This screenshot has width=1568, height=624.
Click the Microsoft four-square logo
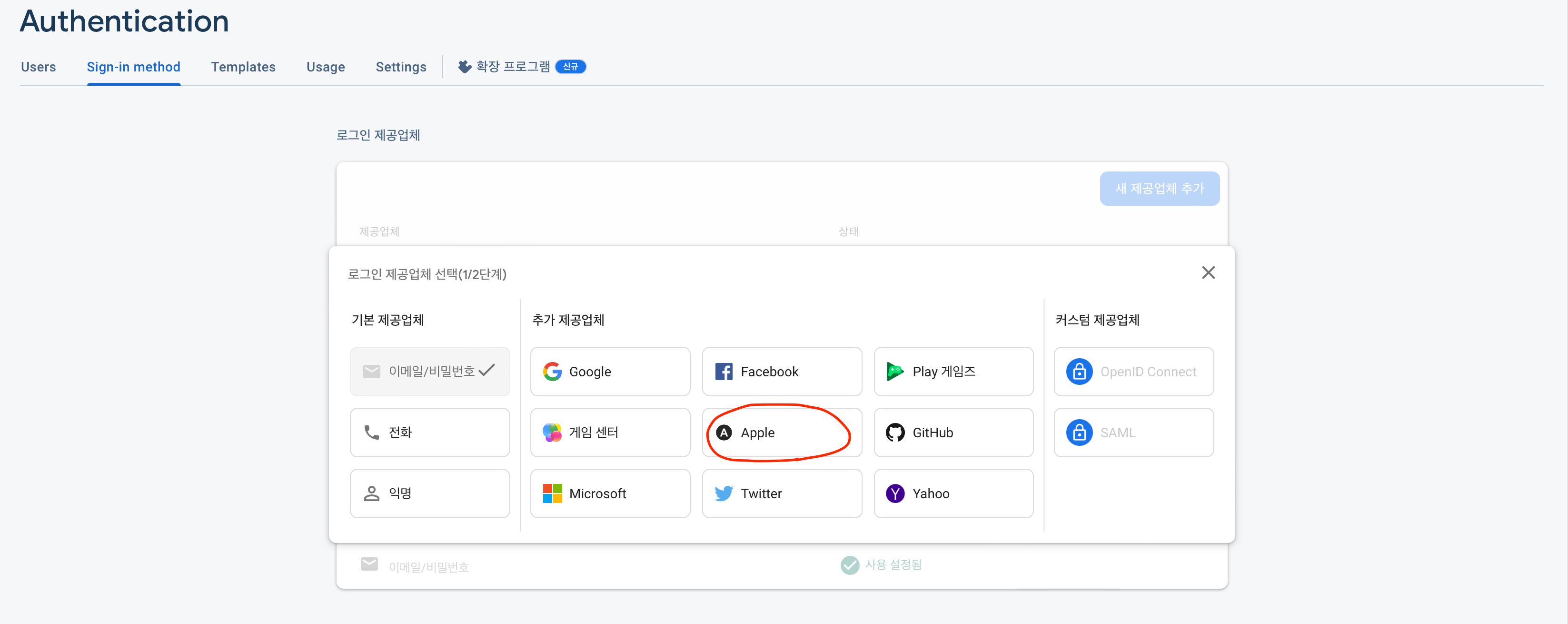[x=552, y=493]
